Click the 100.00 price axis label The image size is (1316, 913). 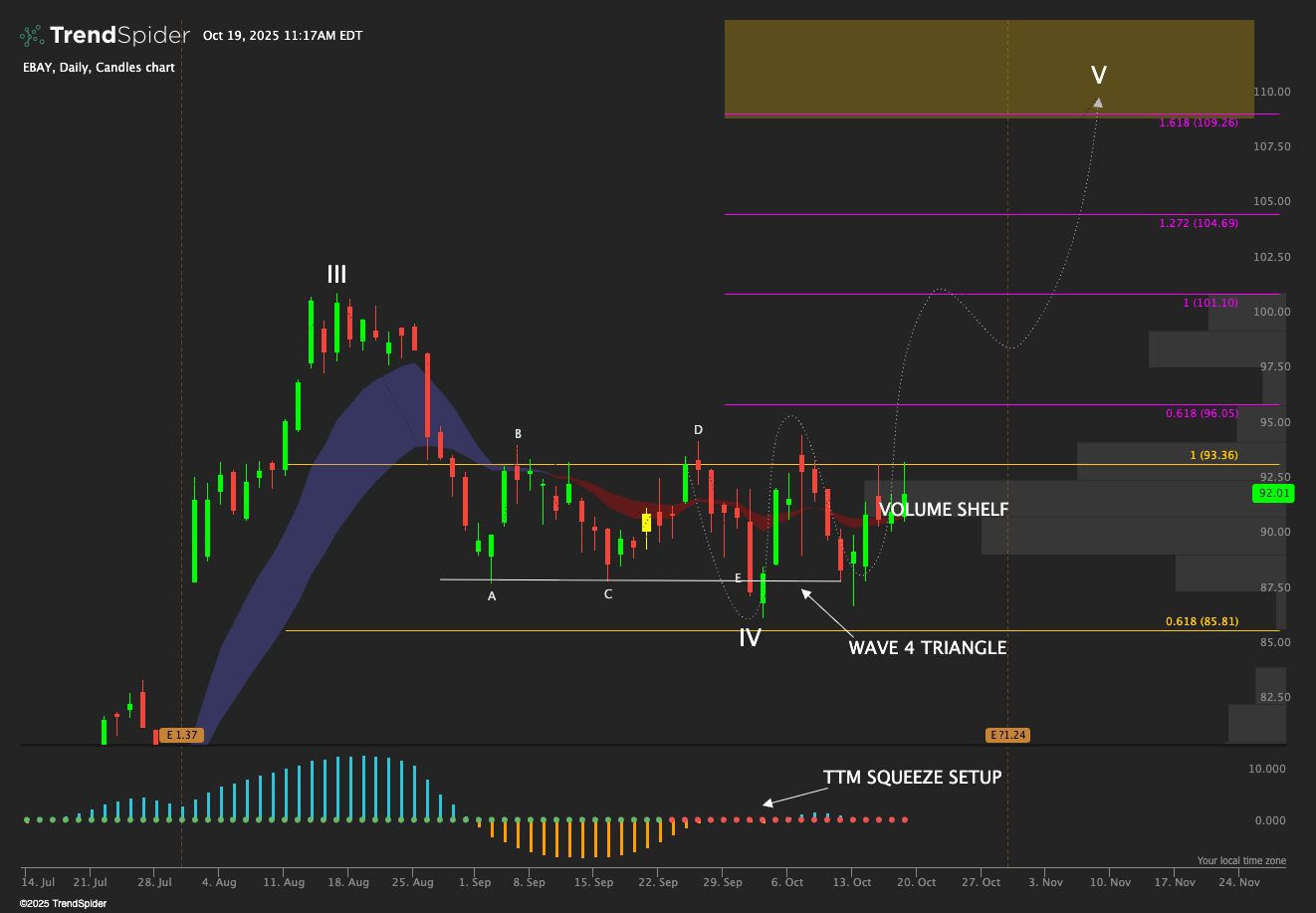tap(1273, 312)
